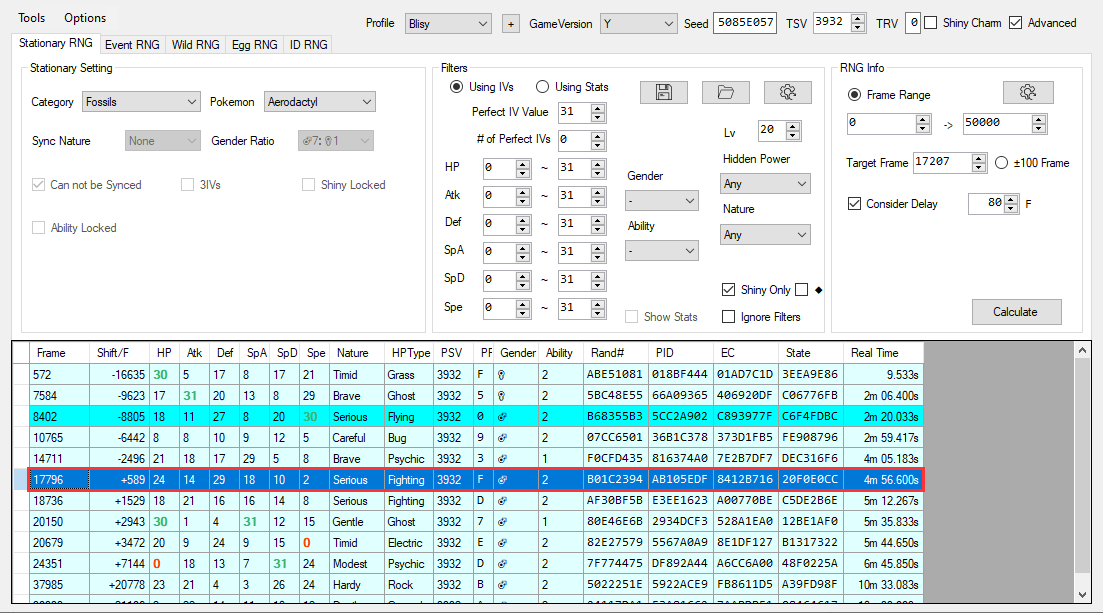Open the Pokemon dropdown showing Aerodactyl
1103x613 pixels.
[320, 102]
